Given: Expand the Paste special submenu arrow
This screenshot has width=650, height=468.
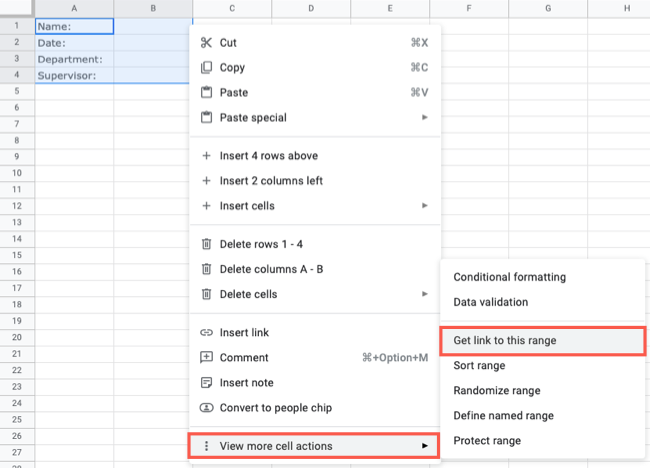Looking at the screenshot, I should coord(425,118).
